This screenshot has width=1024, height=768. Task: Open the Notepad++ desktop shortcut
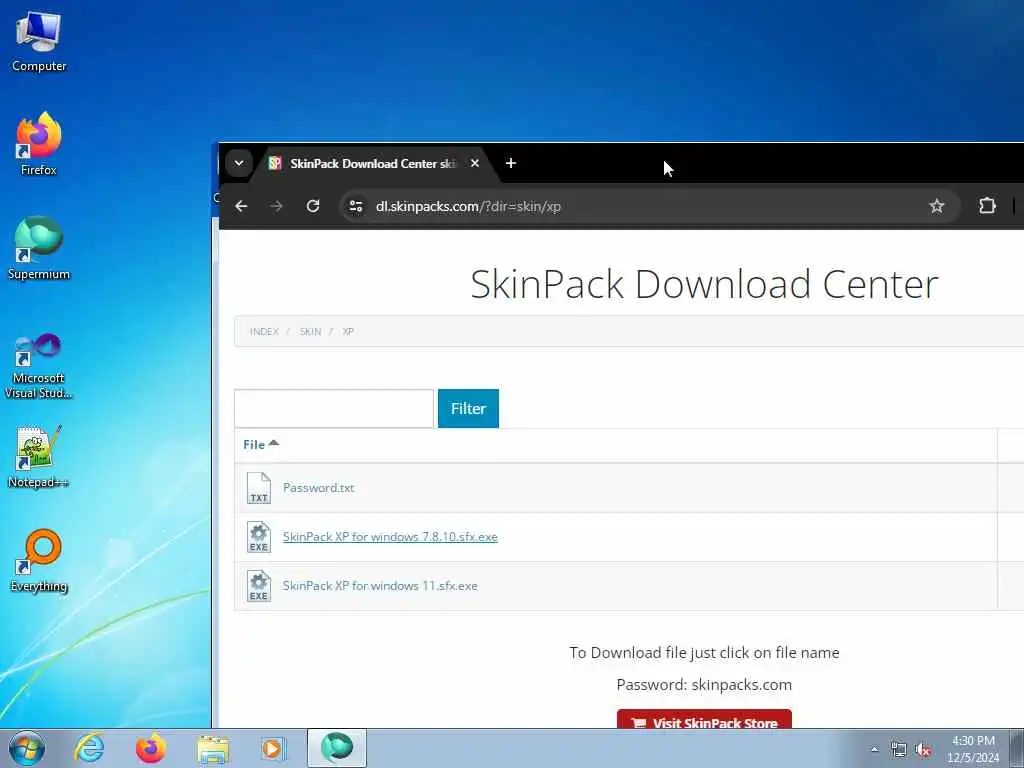(39, 456)
